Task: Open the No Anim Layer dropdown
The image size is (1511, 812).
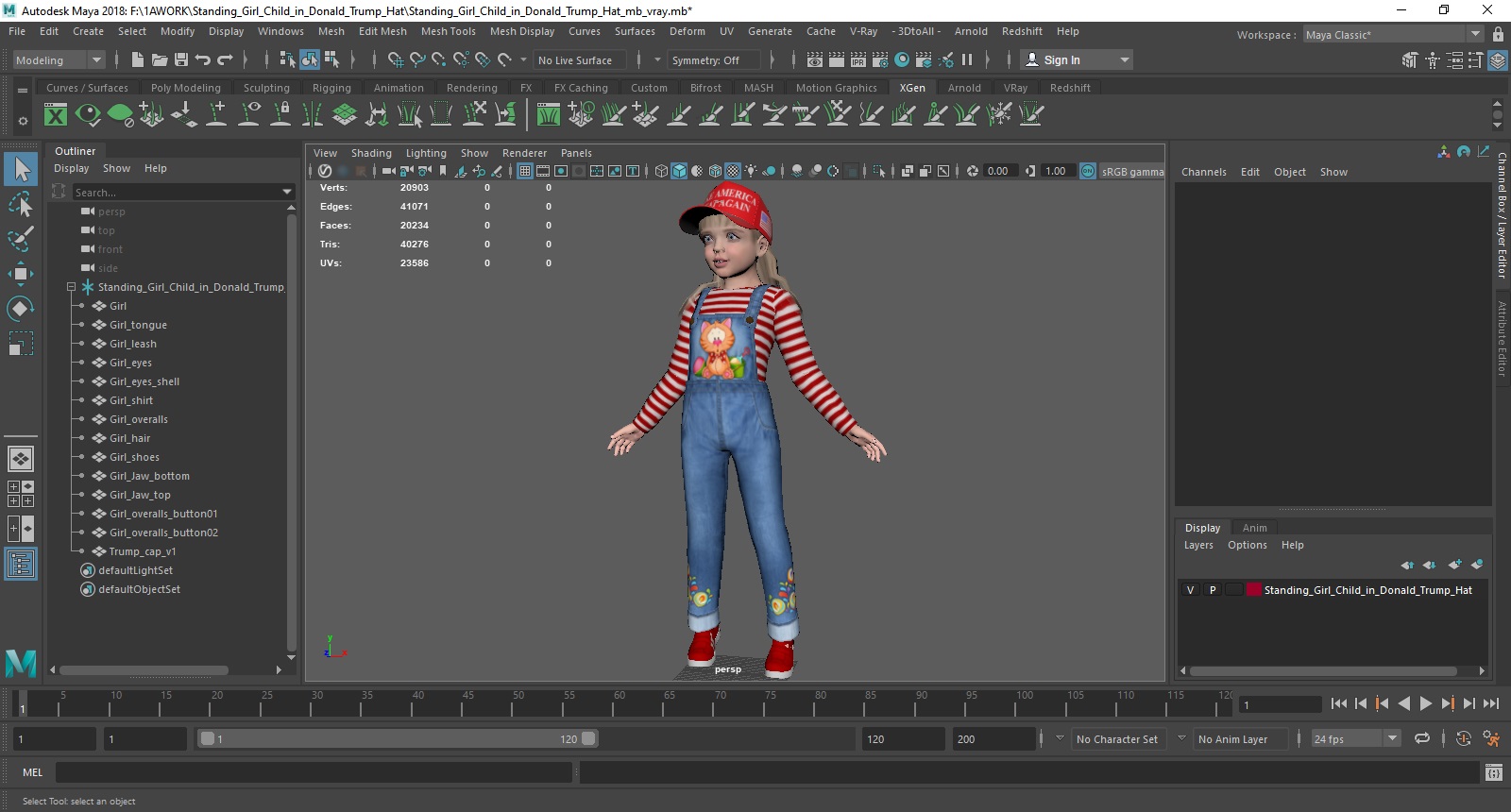Action: click(1241, 738)
